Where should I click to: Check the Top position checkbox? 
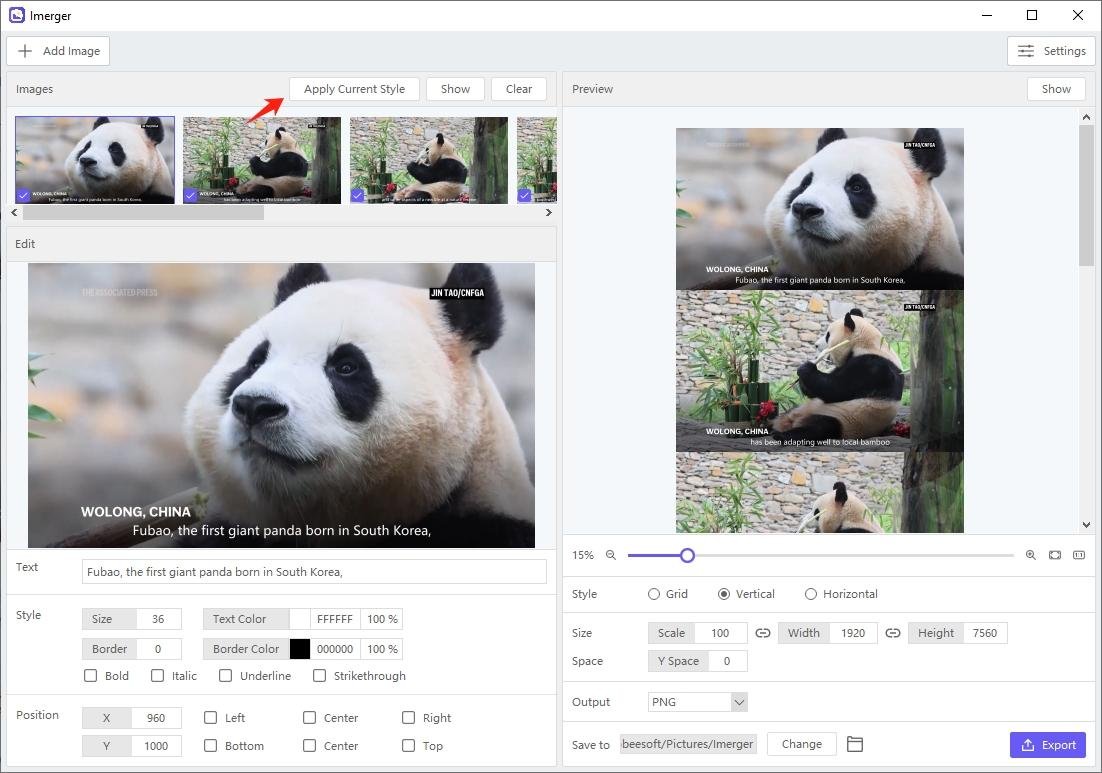click(408, 746)
